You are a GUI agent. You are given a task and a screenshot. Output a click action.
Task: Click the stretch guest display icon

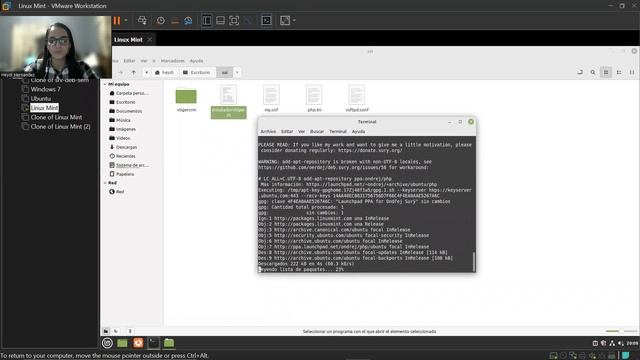tap(285, 20)
